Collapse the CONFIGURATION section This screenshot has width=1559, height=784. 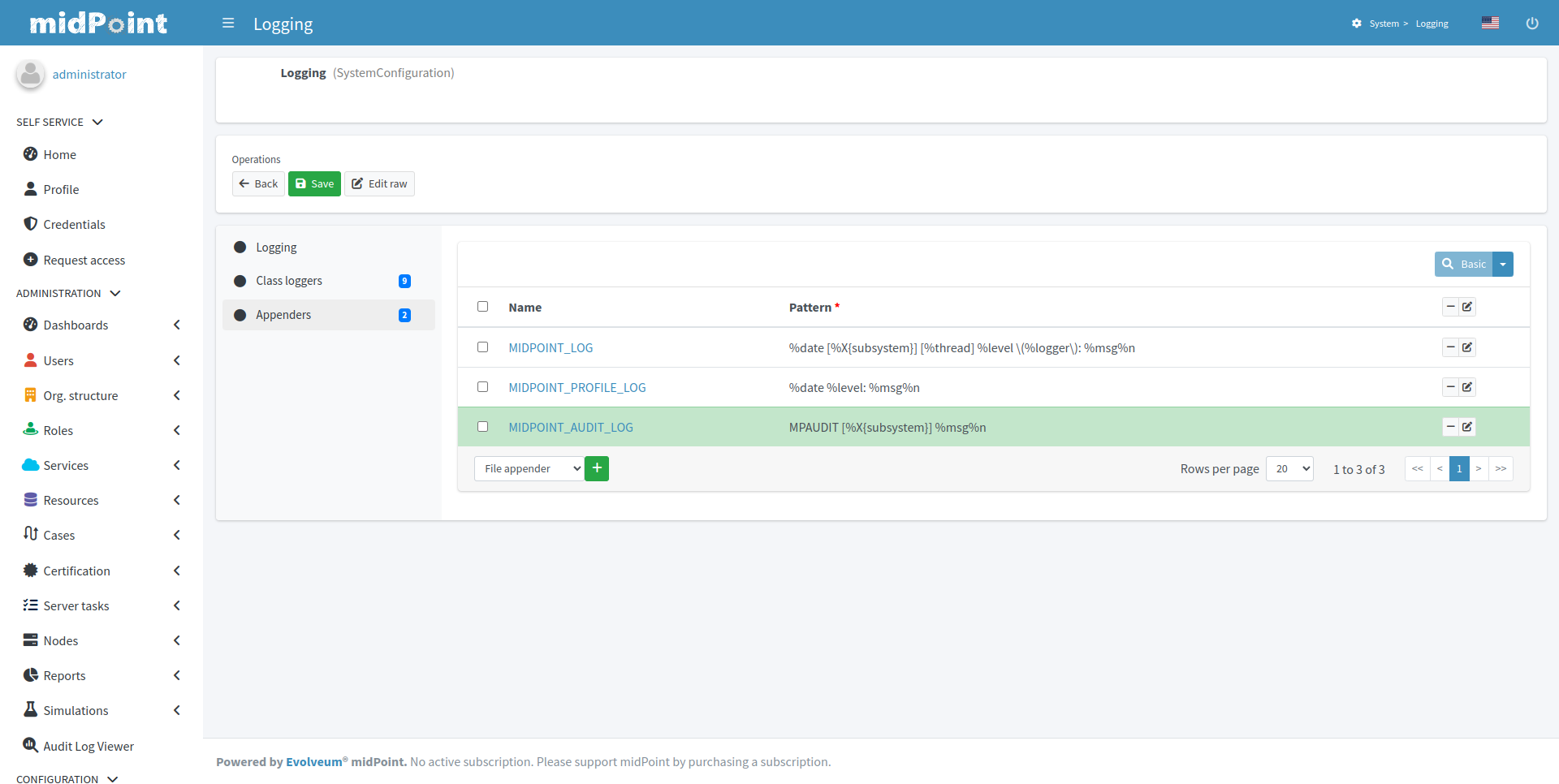pyautogui.click(x=67, y=779)
